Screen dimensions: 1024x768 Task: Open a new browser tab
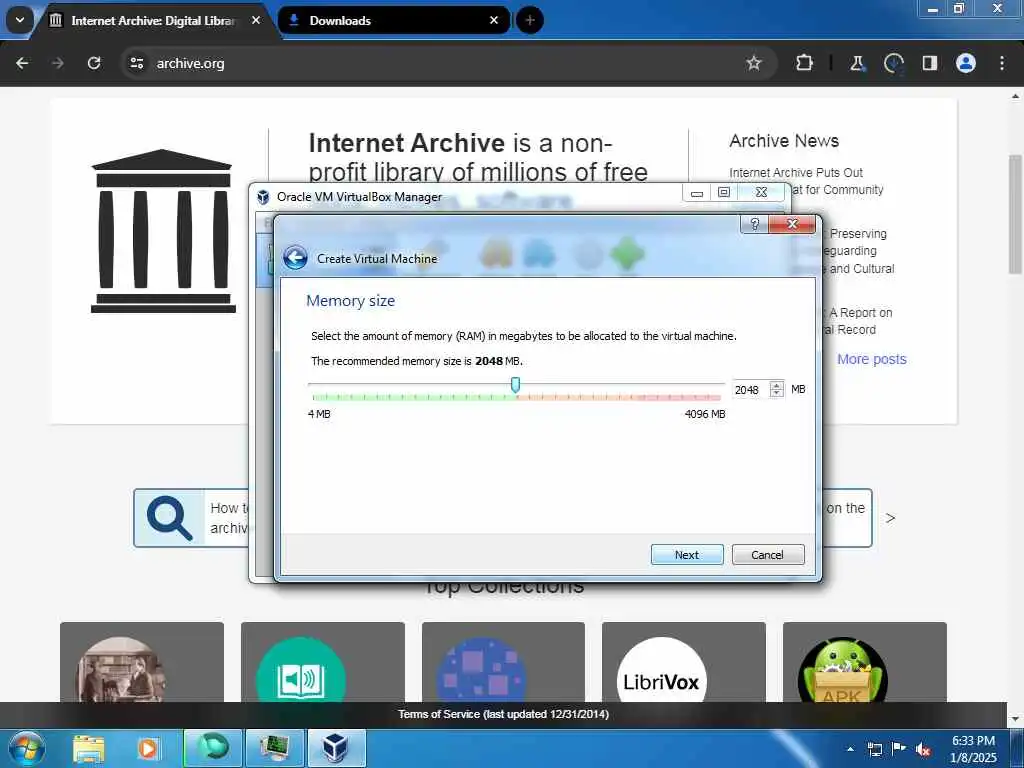[530, 20]
